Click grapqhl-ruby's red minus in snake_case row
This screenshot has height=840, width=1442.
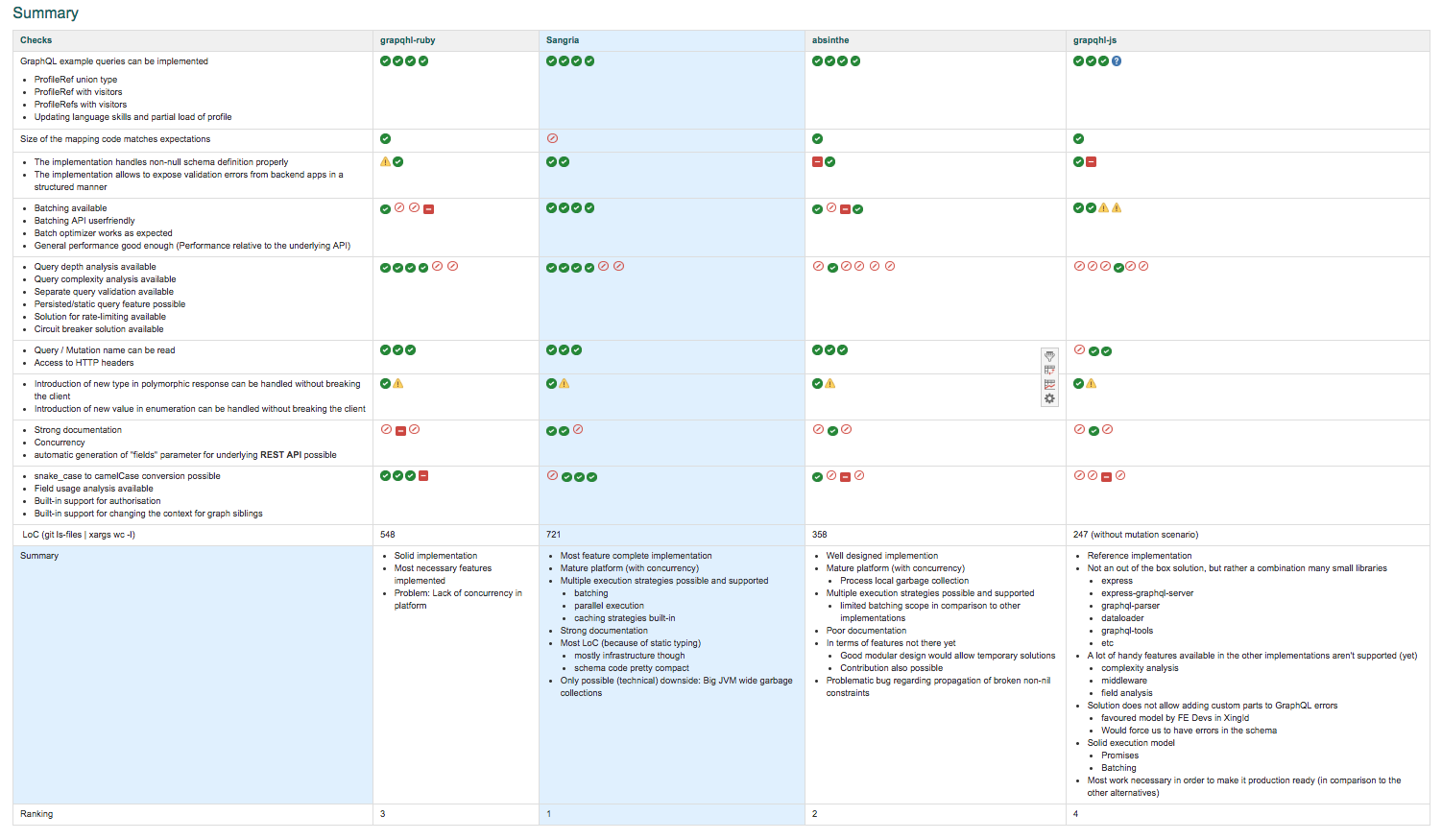click(423, 475)
